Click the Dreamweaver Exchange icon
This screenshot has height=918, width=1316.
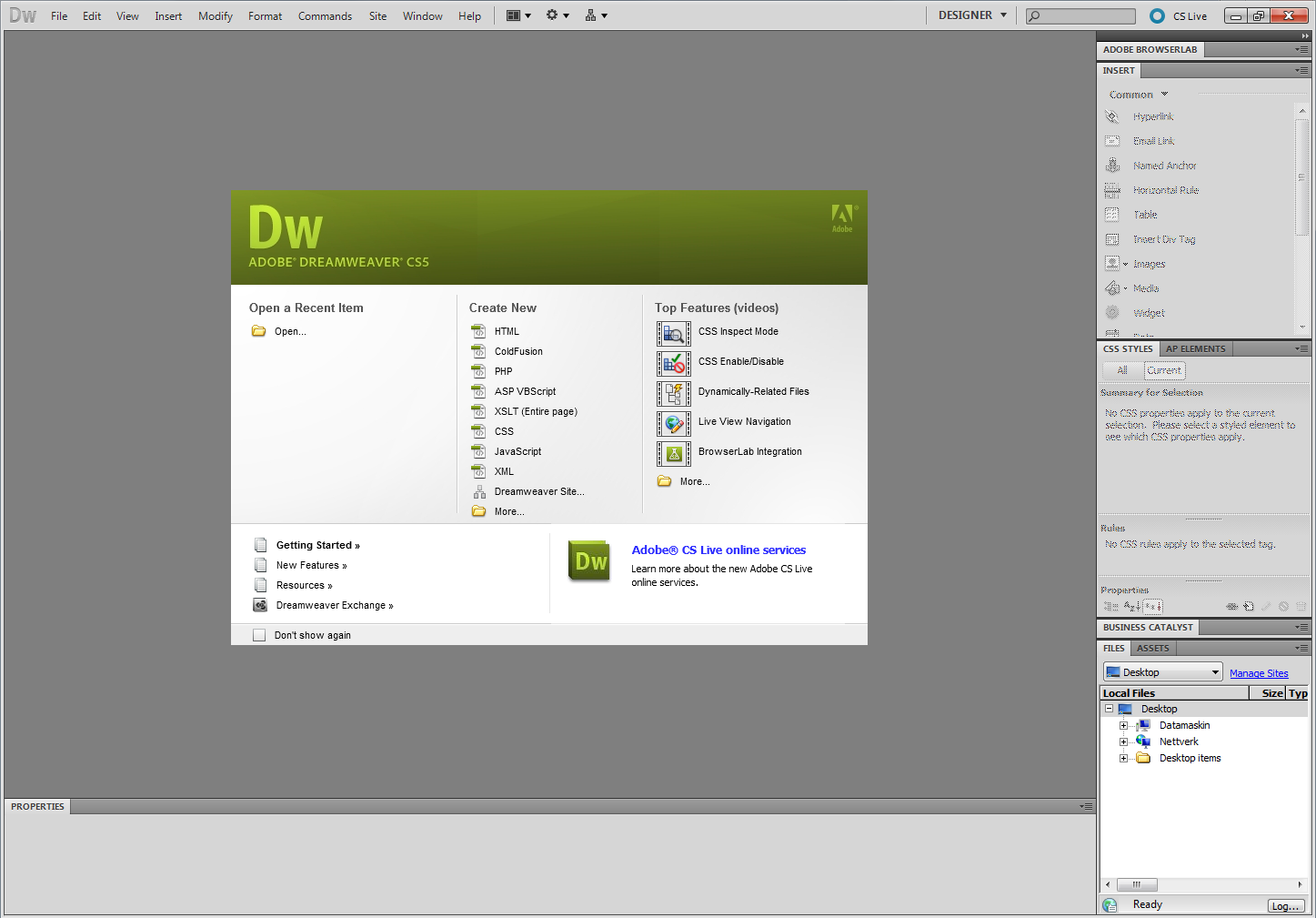pyautogui.click(x=260, y=605)
